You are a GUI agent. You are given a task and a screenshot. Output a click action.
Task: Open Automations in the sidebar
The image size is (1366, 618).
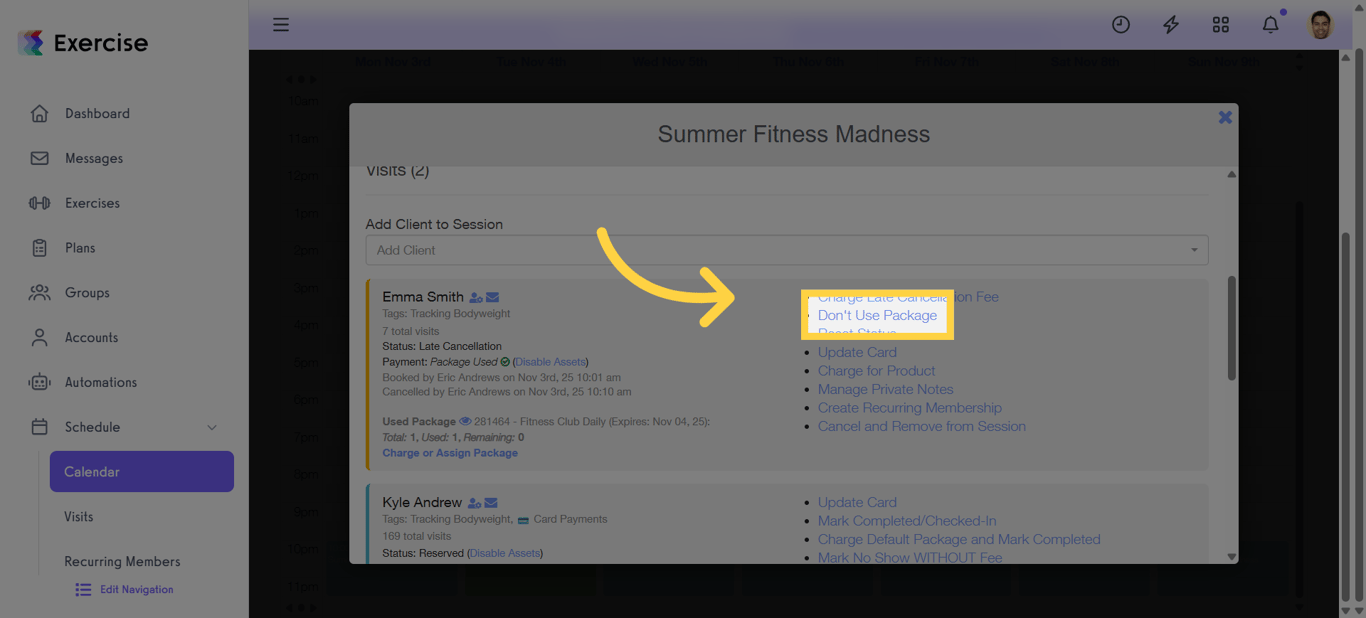click(x=100, y=382)
